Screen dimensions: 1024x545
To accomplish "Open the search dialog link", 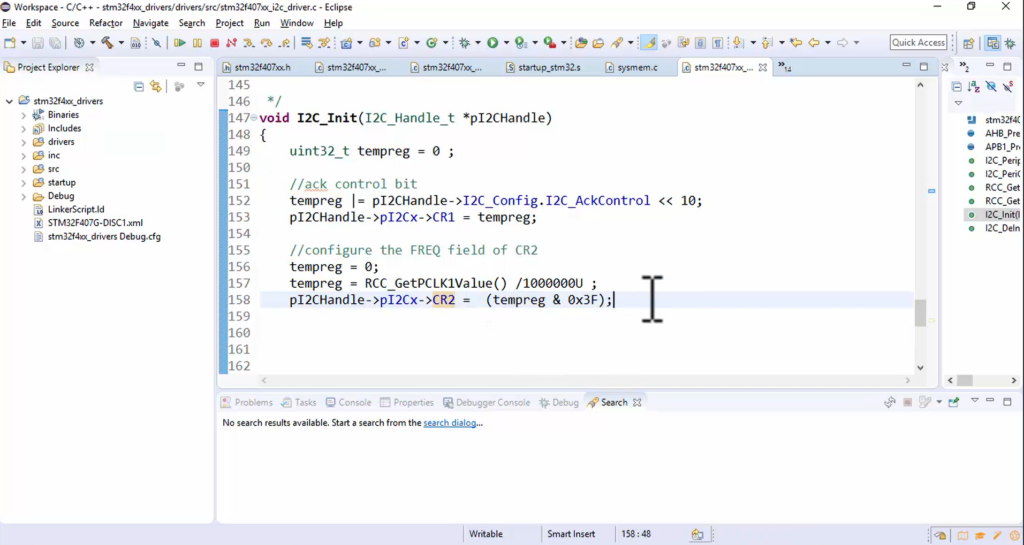I will click(449, 423).
